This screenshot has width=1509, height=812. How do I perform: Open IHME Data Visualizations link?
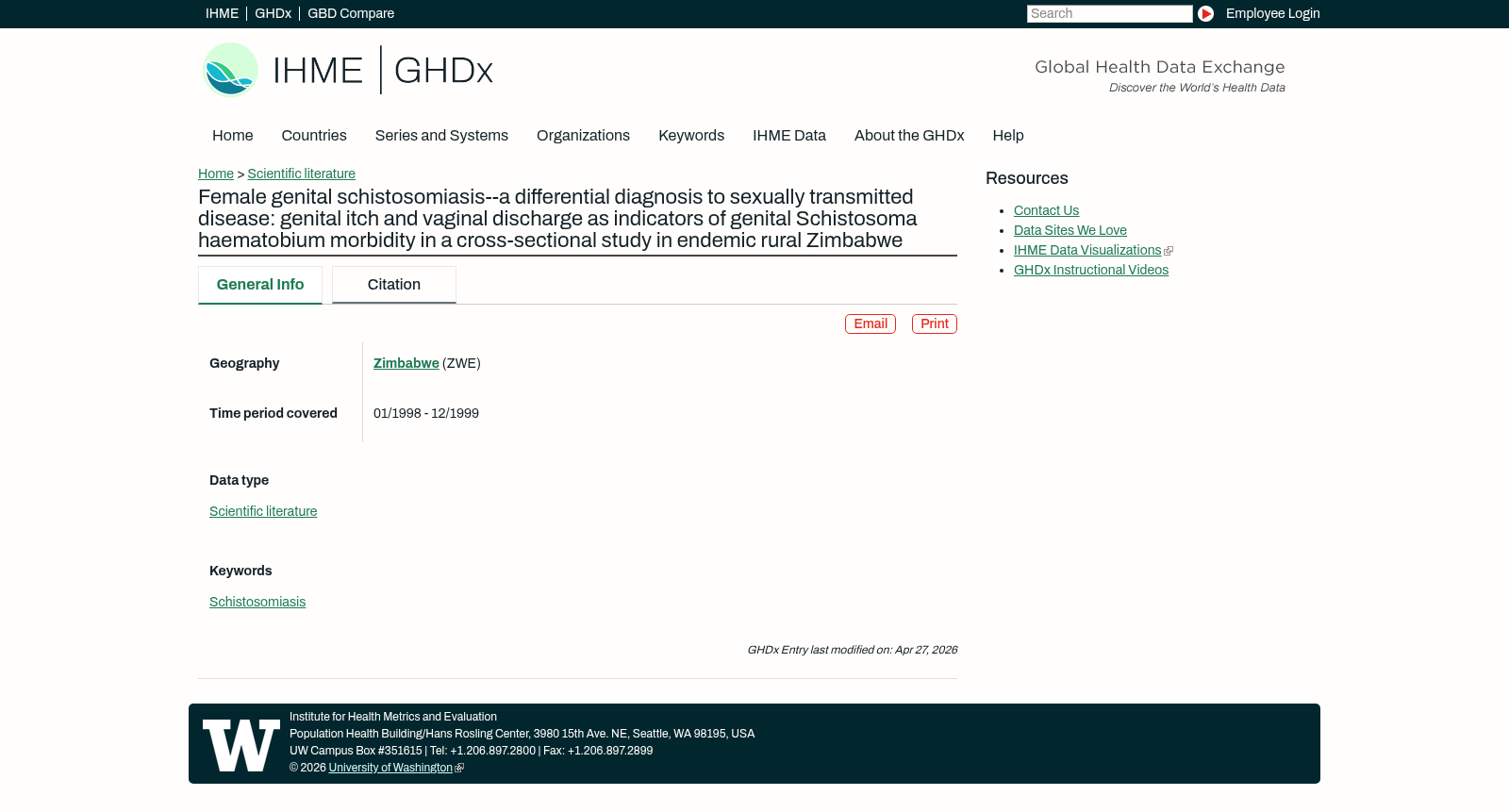[1087, 250]
